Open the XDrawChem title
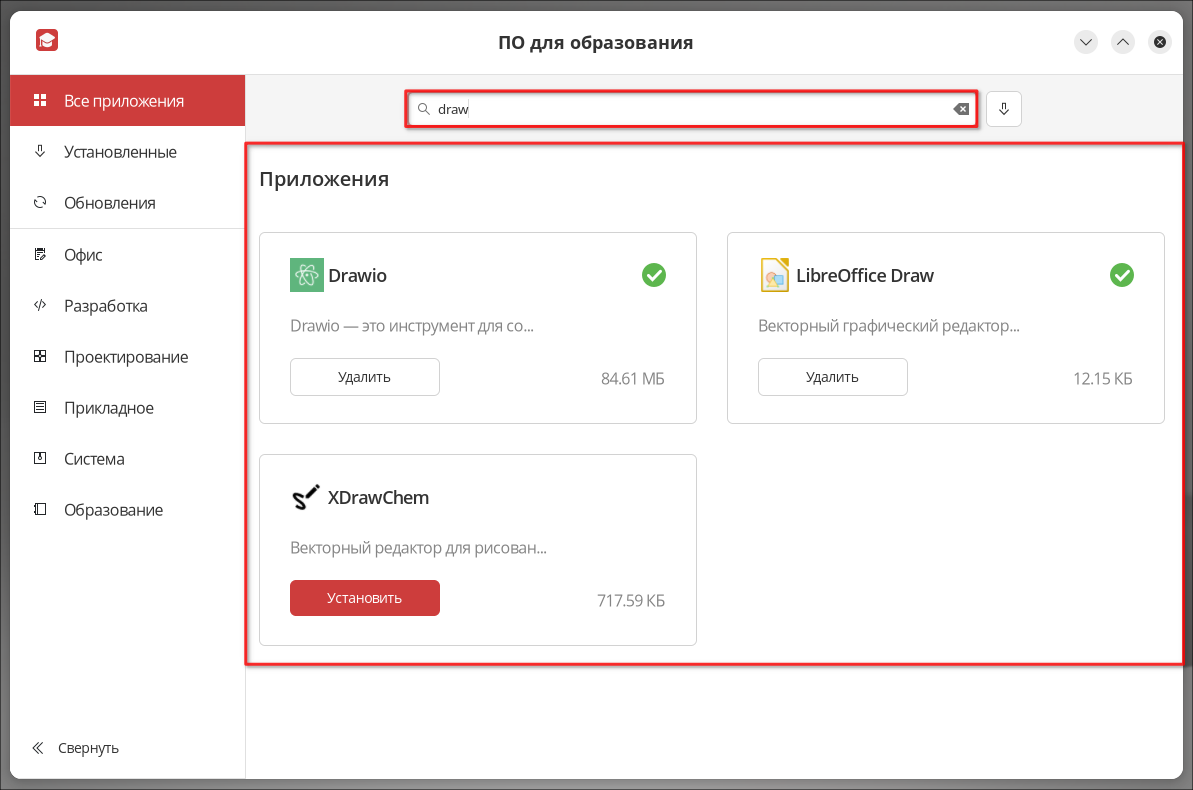This screenshot has height=790, width=1193. [378, 498]
